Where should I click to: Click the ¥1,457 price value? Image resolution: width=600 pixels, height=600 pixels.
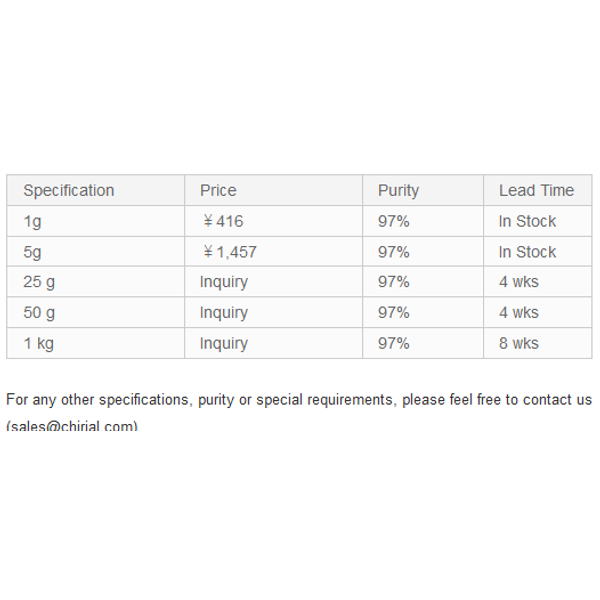(230, 252)
